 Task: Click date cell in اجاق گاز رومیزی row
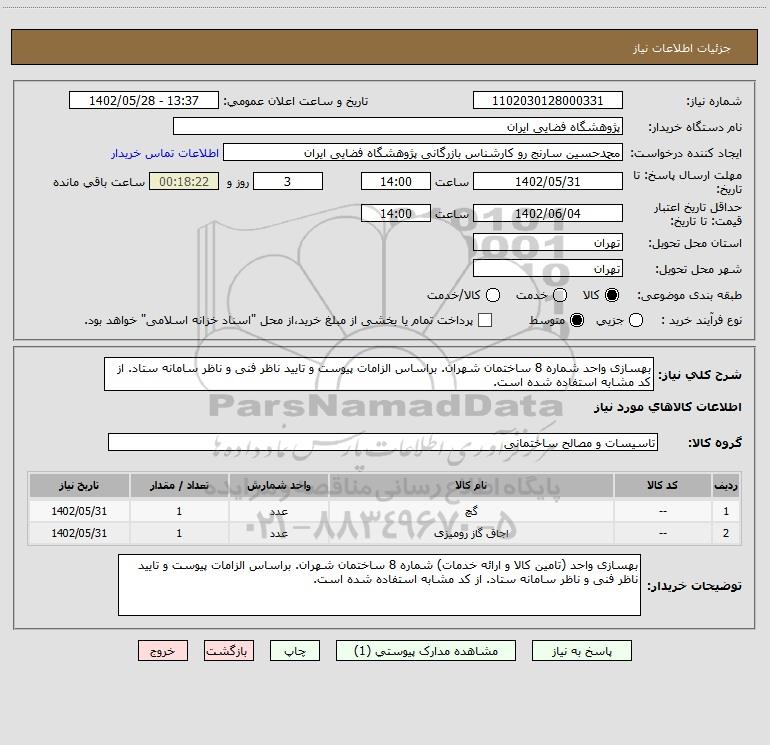pos(79,533)
